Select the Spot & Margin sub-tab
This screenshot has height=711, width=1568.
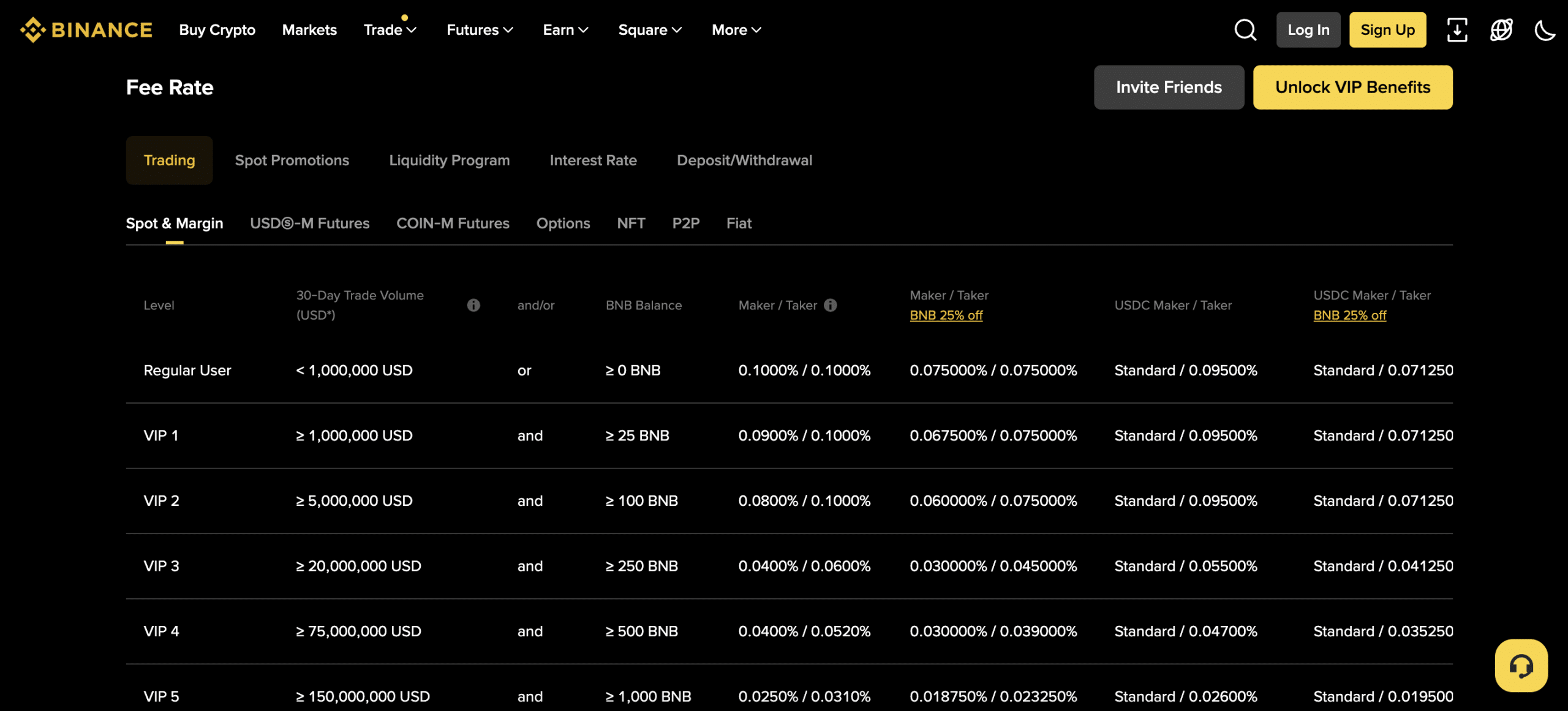click(175, 223)
